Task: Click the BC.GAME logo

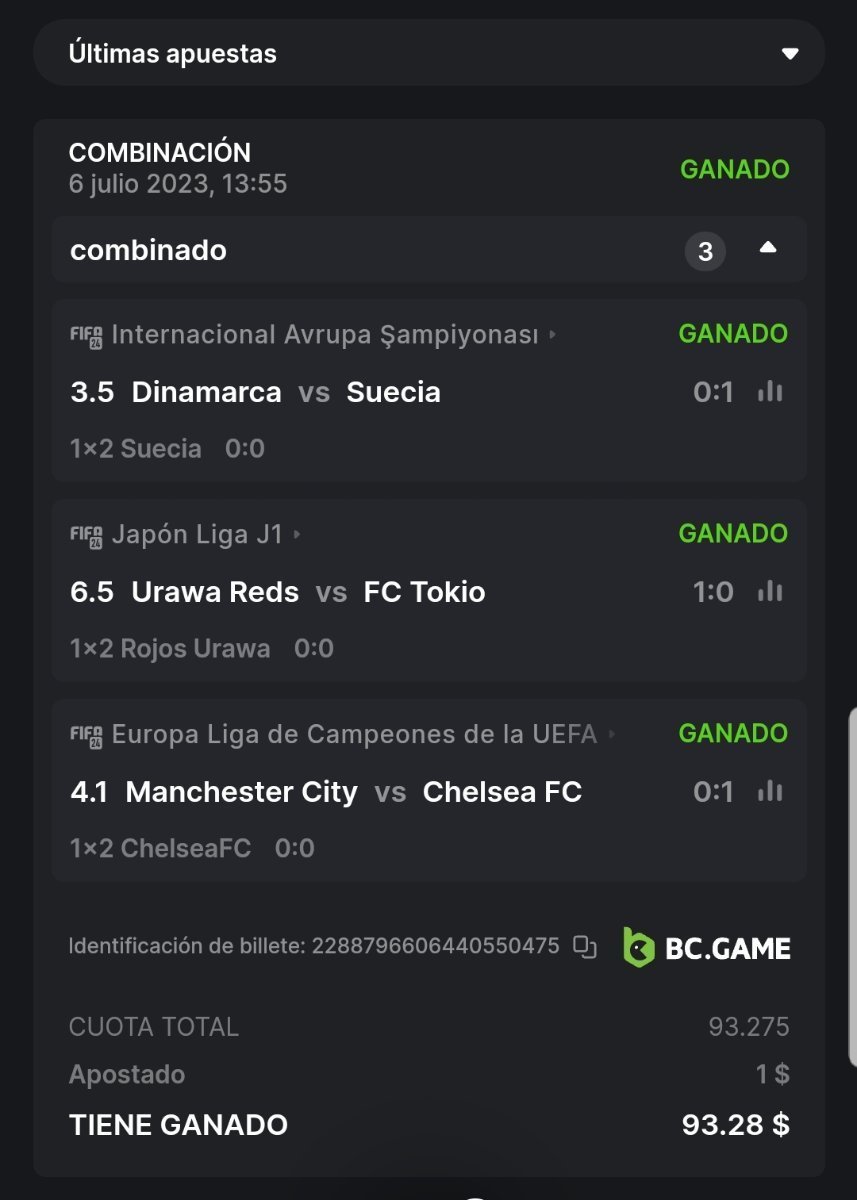Action: [706, 948]
